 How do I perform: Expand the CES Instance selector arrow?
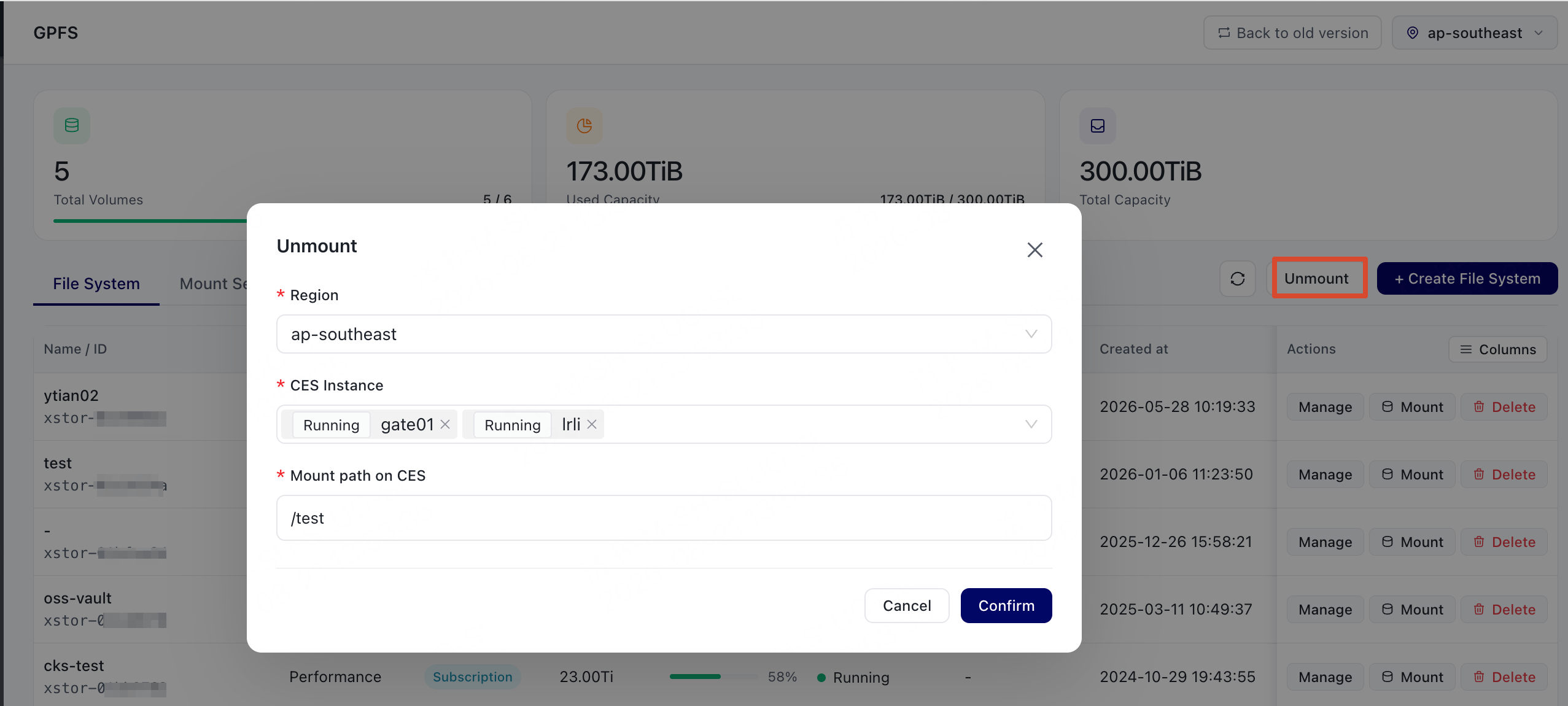1031,424
